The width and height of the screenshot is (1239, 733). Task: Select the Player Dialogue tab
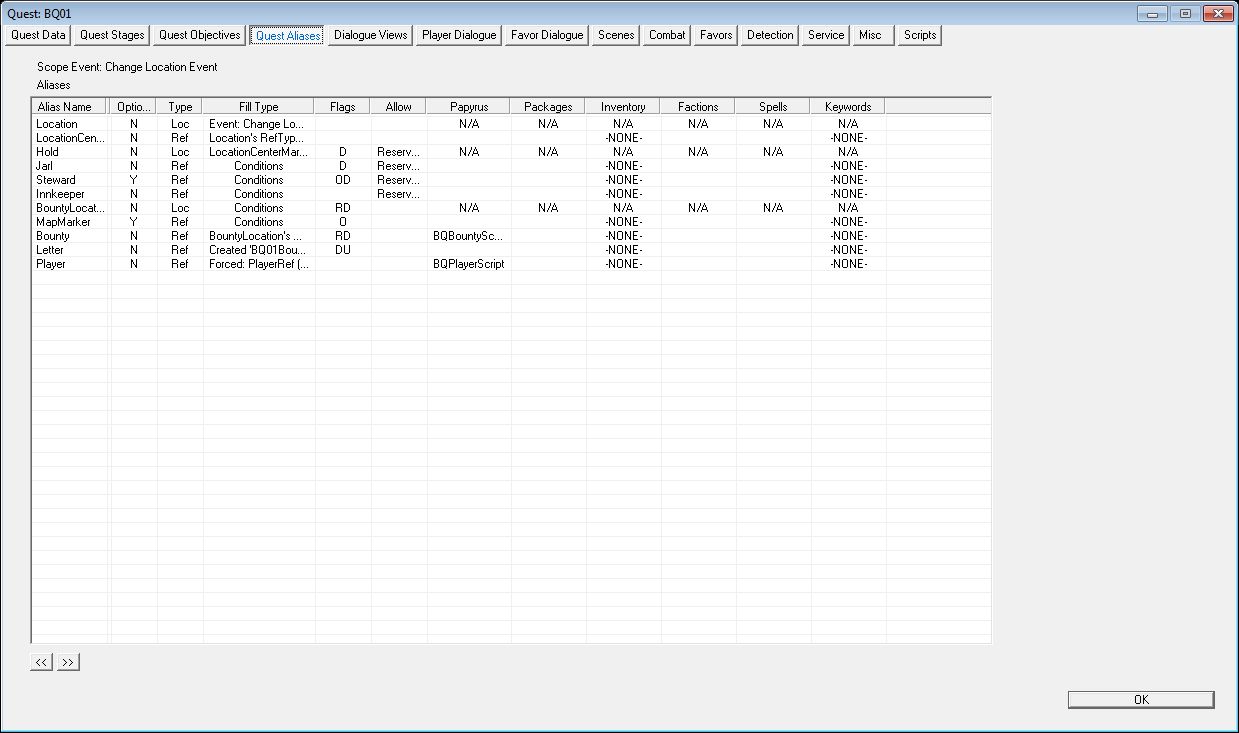pos(459,35)
